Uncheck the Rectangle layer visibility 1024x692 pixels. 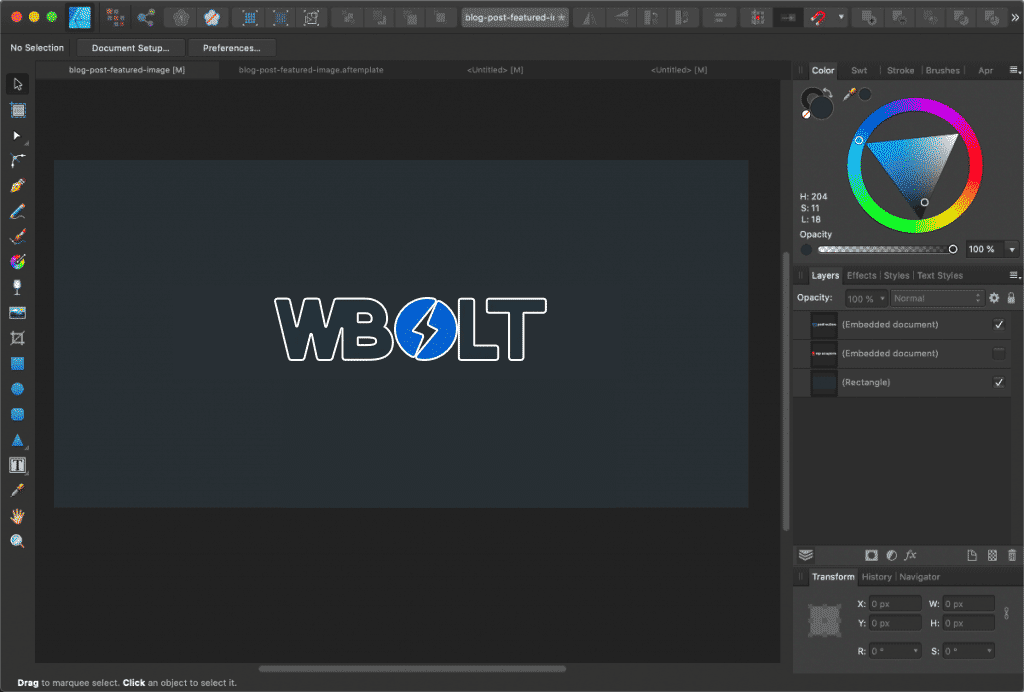coord(998,382)
